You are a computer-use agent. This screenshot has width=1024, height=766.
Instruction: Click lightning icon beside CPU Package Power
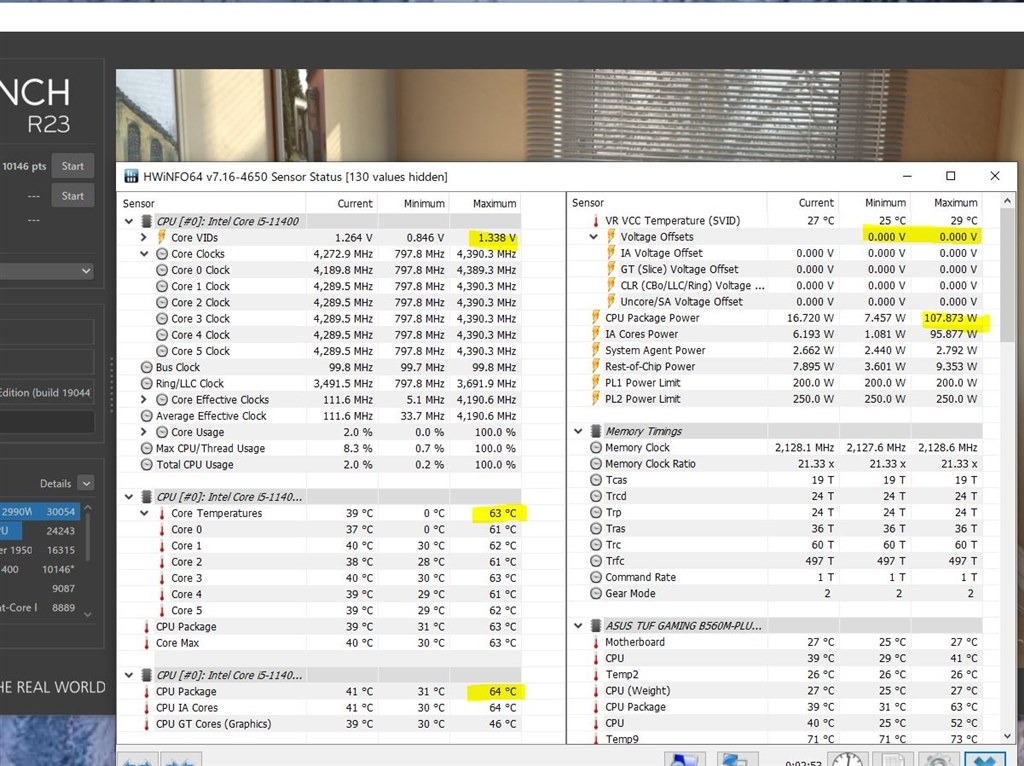[596, 317]
